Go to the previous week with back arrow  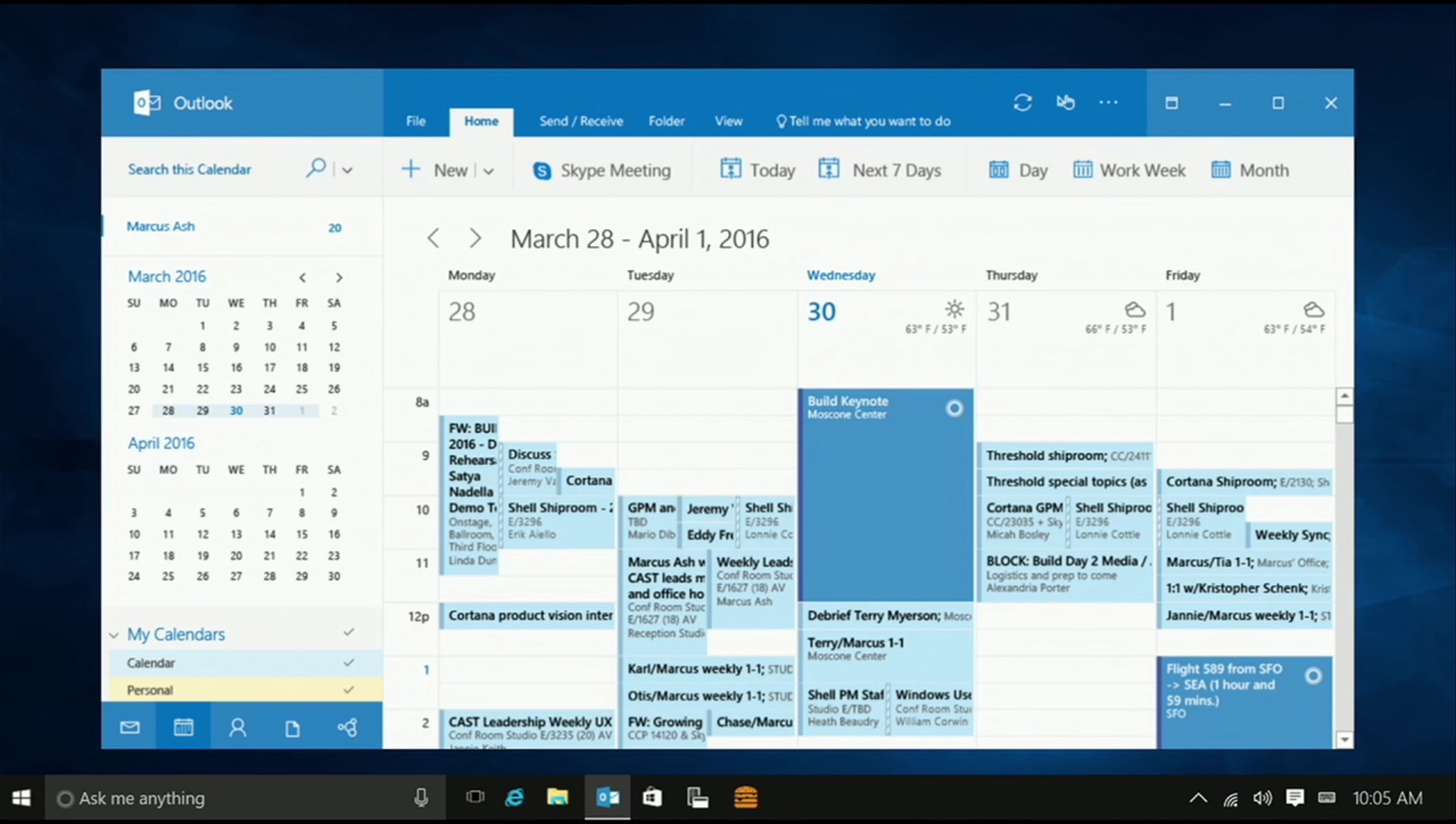point(433,238)
